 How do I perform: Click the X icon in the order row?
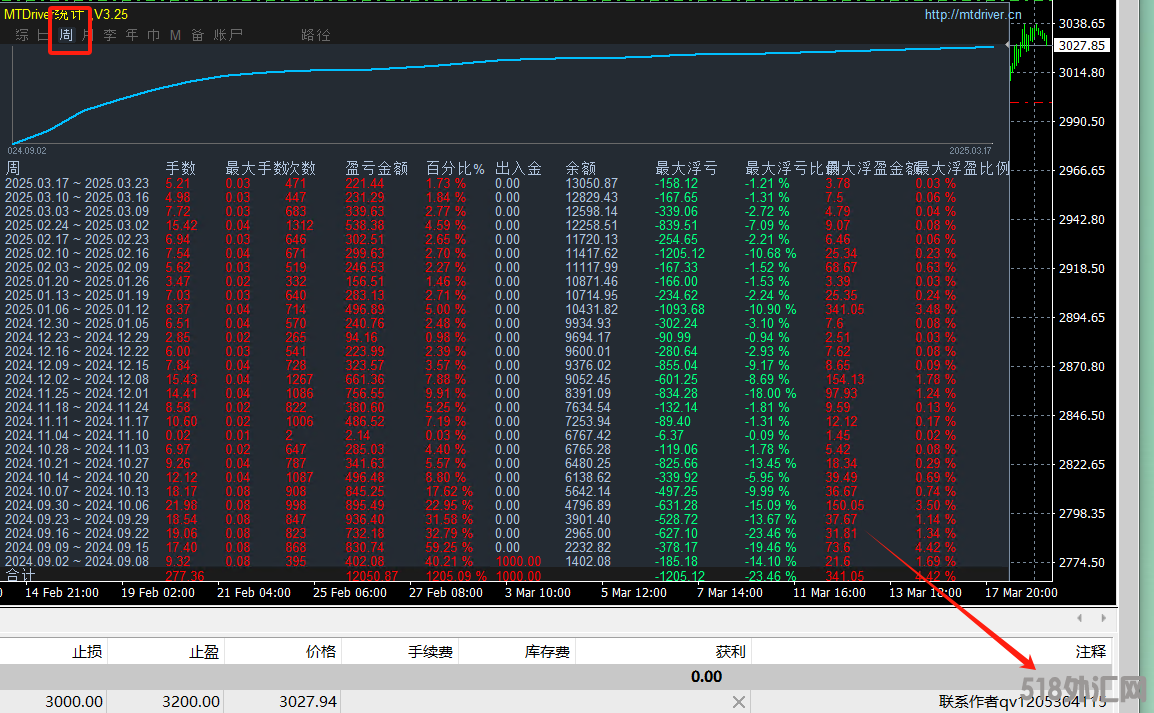[x=739, y=702]
